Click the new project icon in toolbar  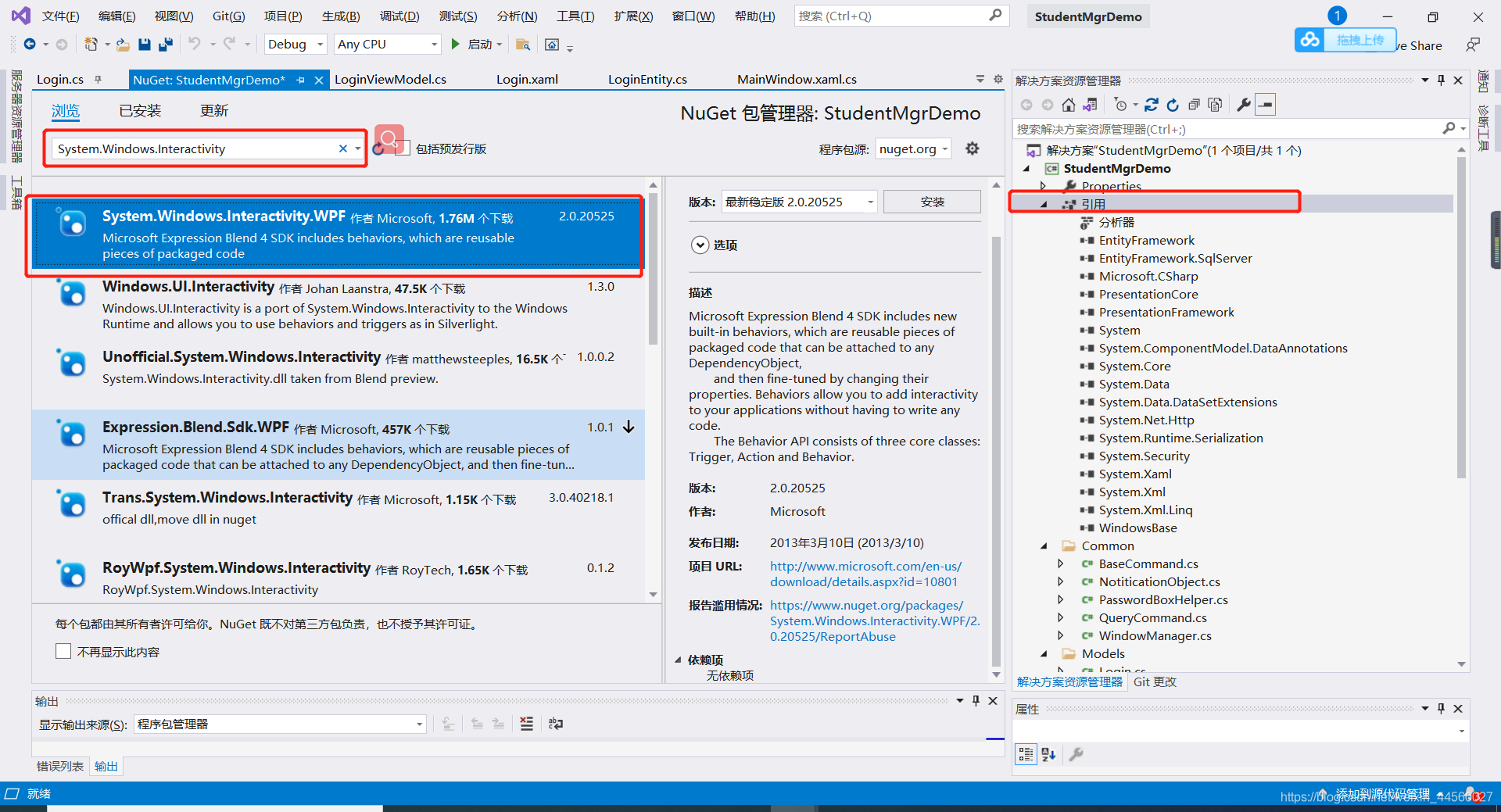tap(91, 45)
